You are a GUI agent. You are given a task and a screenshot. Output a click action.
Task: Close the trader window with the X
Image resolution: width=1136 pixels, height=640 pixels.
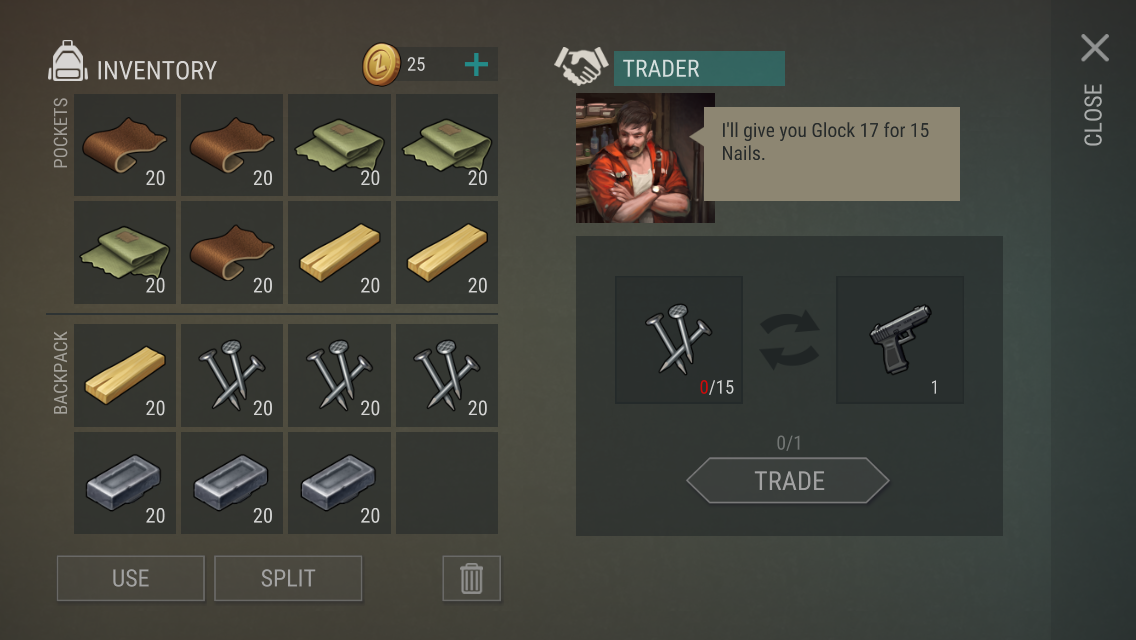[x=1095, y=48]
